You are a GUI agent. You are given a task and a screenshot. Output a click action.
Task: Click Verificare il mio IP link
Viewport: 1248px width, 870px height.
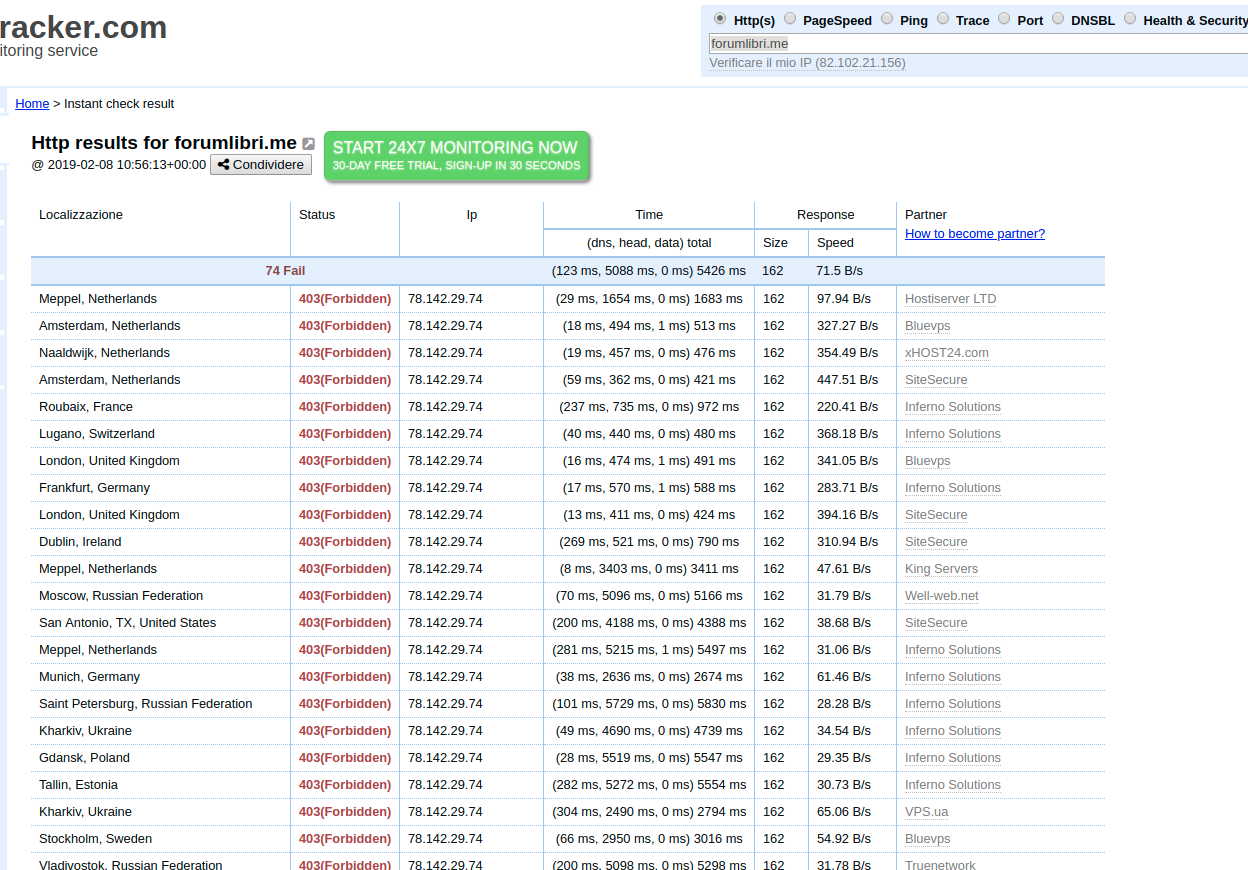[x=807, y=63]
